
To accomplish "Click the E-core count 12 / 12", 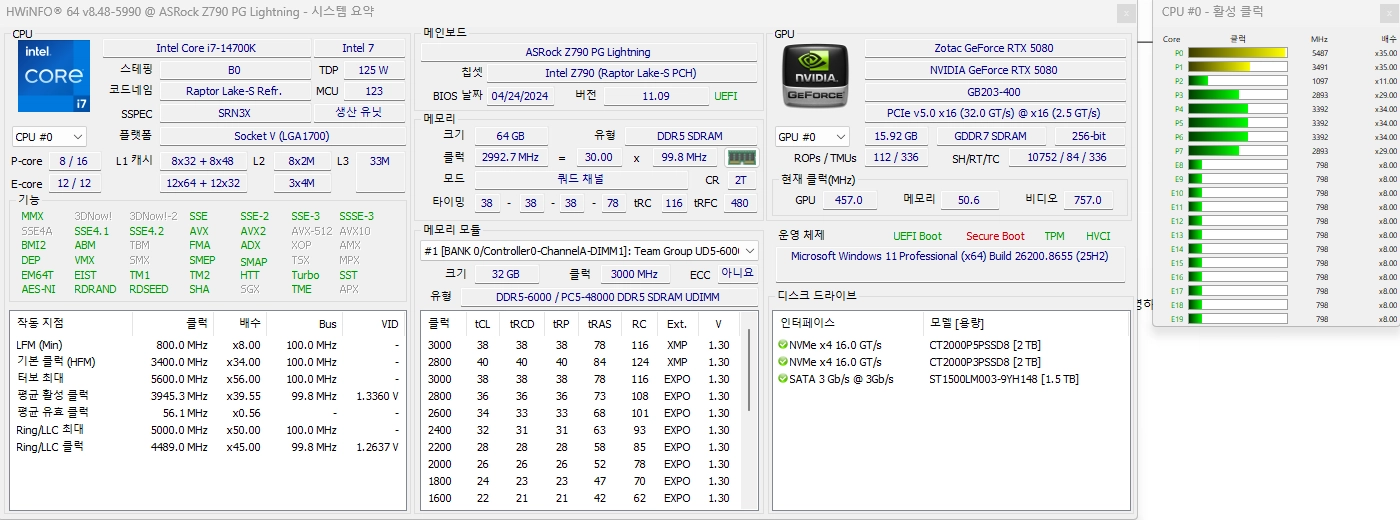I will 73,184.
